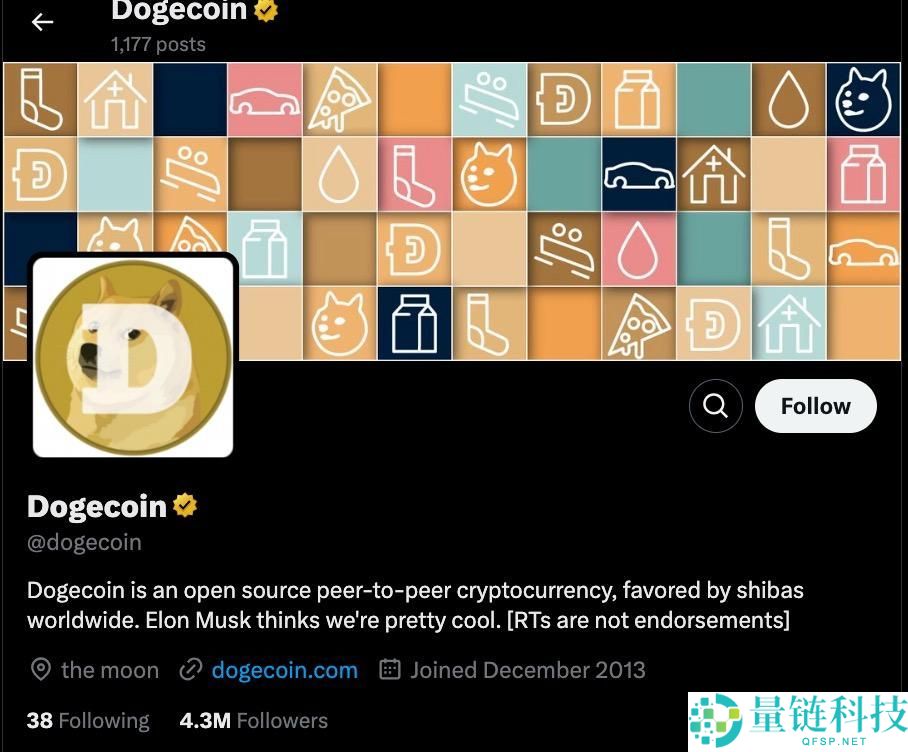Follow the Dogecoin account
908x752 pixels.
tap(815, 406)
